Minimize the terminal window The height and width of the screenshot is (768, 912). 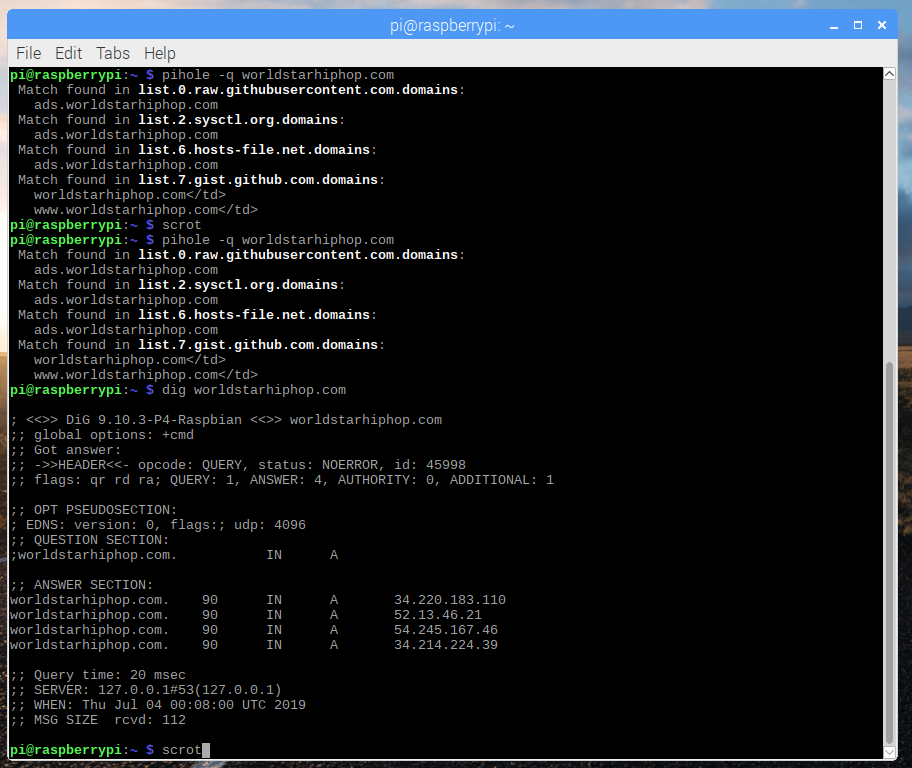pos(834,26)
